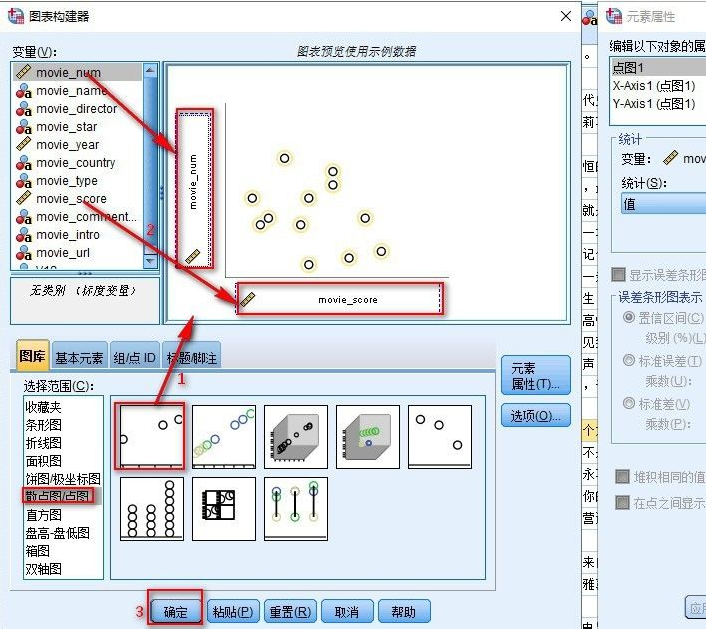Screen dimensions: 706x629
Task: Click 帮助 button
Action: [404, 611]
